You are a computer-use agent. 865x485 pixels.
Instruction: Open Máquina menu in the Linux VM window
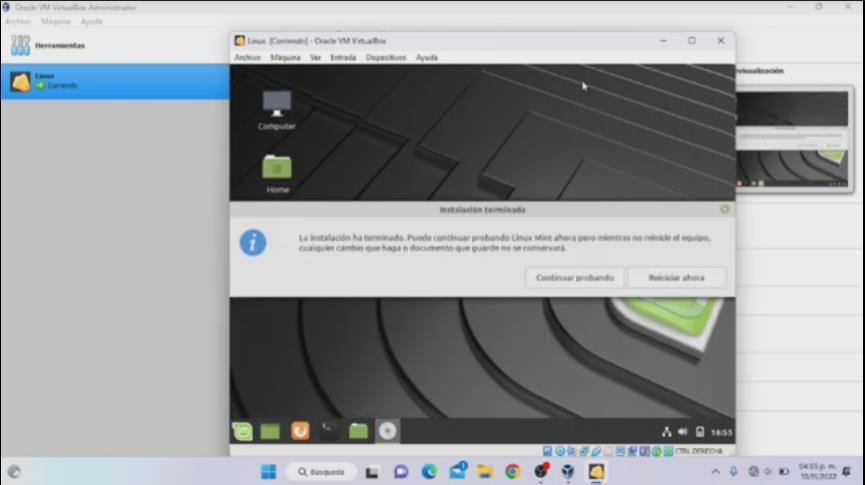click(285, 57)
